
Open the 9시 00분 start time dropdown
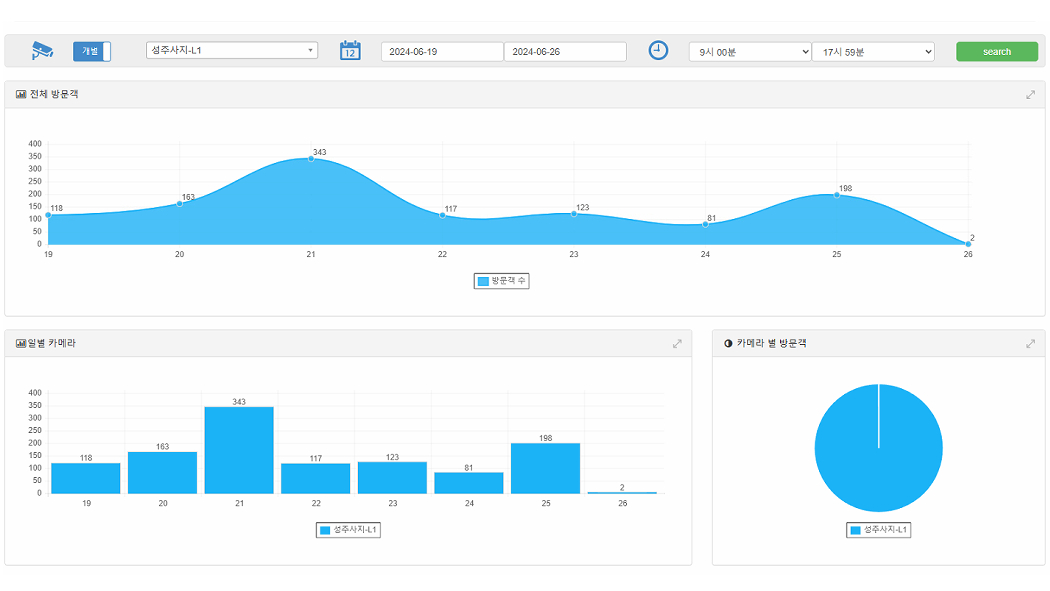750,52
